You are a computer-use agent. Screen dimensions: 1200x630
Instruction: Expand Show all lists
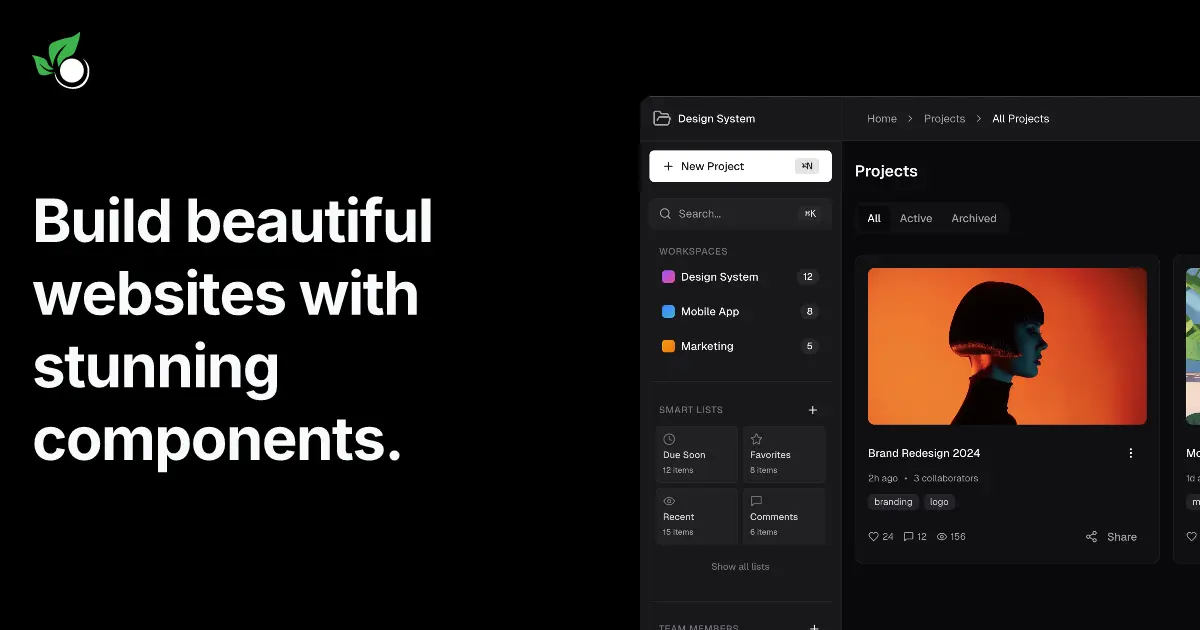click(x=740, y=566)
